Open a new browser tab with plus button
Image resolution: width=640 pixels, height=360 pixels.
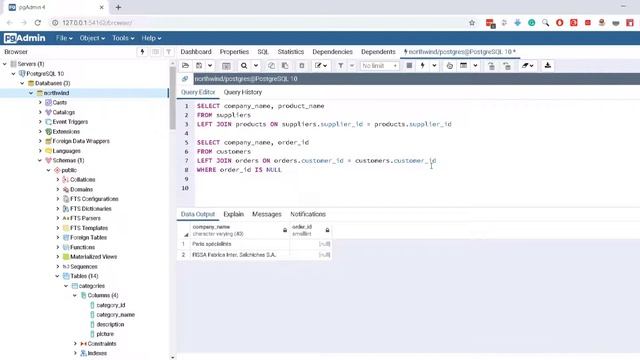118,7
